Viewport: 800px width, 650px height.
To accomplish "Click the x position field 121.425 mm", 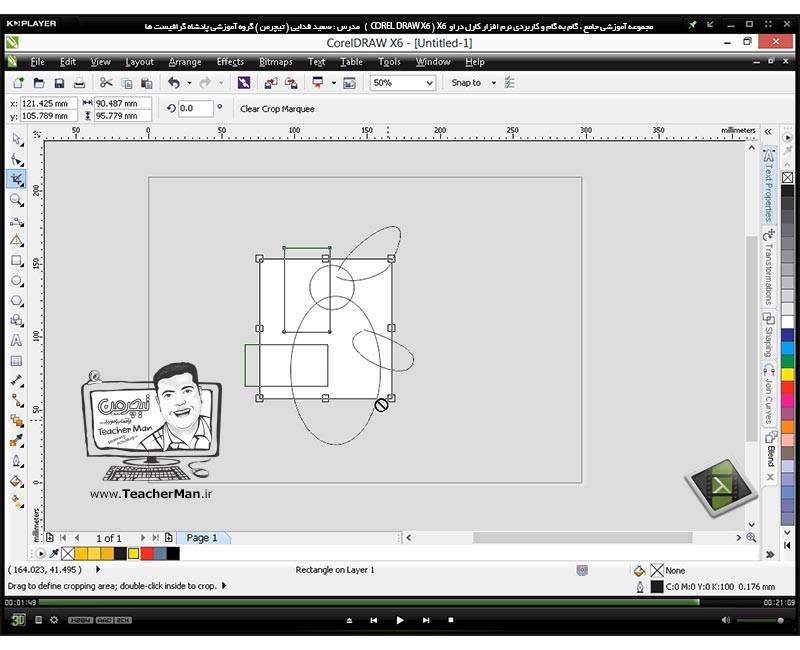I will [48, 103].
